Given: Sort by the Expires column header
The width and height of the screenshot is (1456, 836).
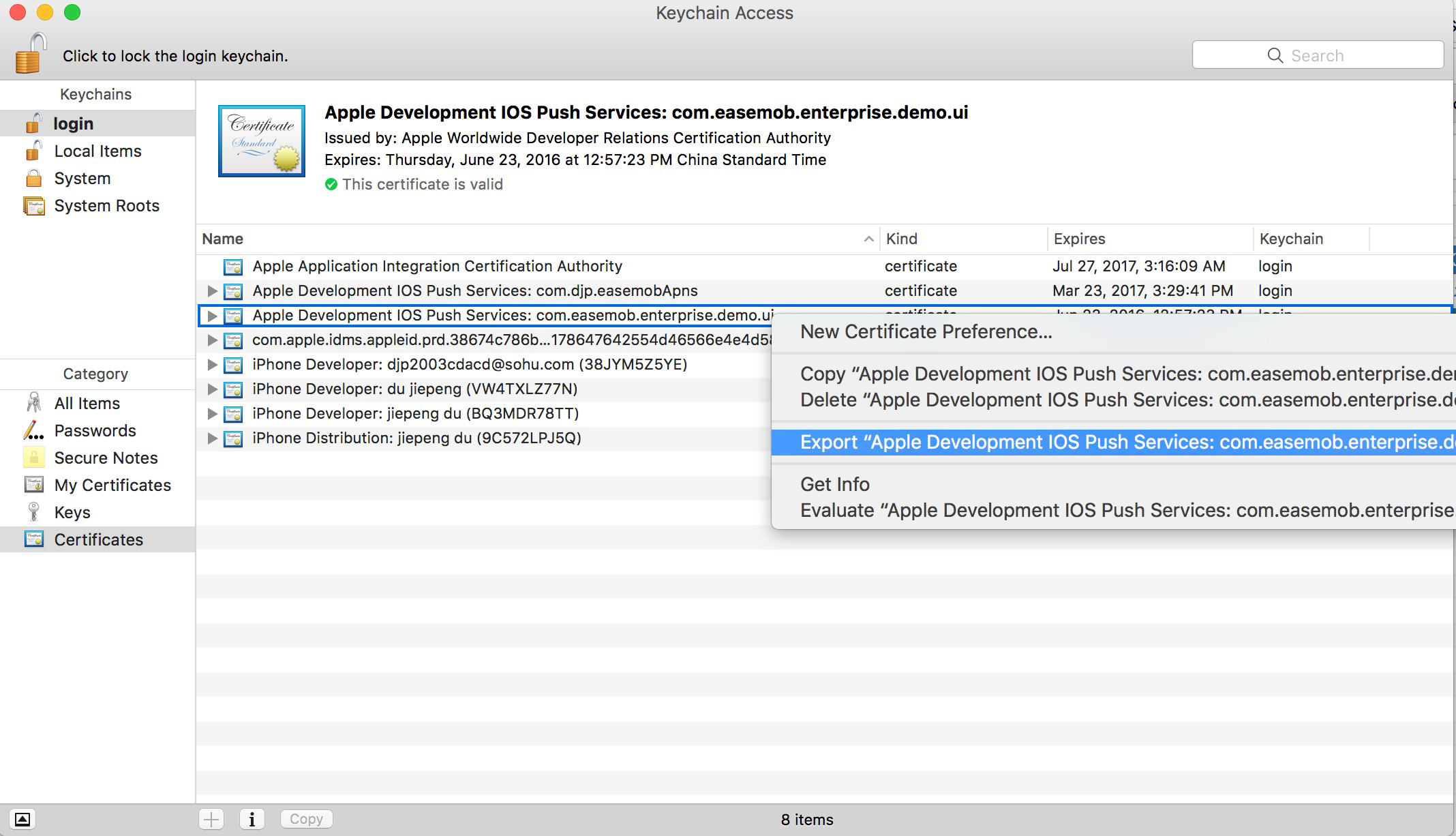Looking at the screenshot, I should pos(1150,239).
